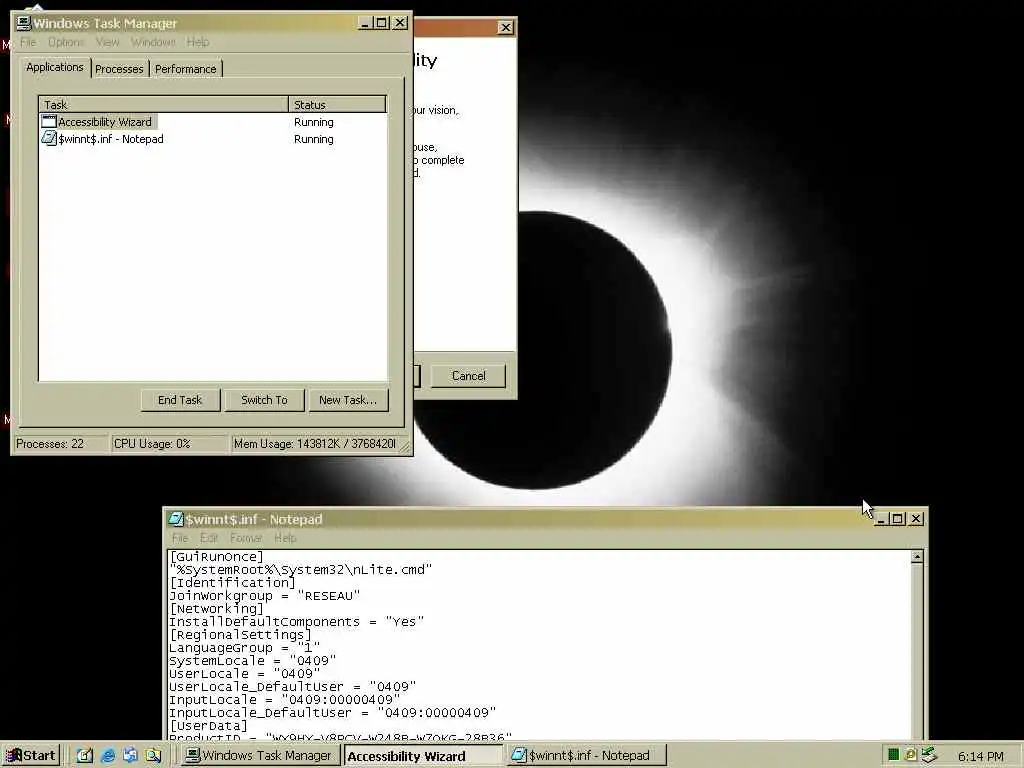1024x768 pixels.
Task: Open Notepad Edit menu
Action: click(x=209, y=538)
